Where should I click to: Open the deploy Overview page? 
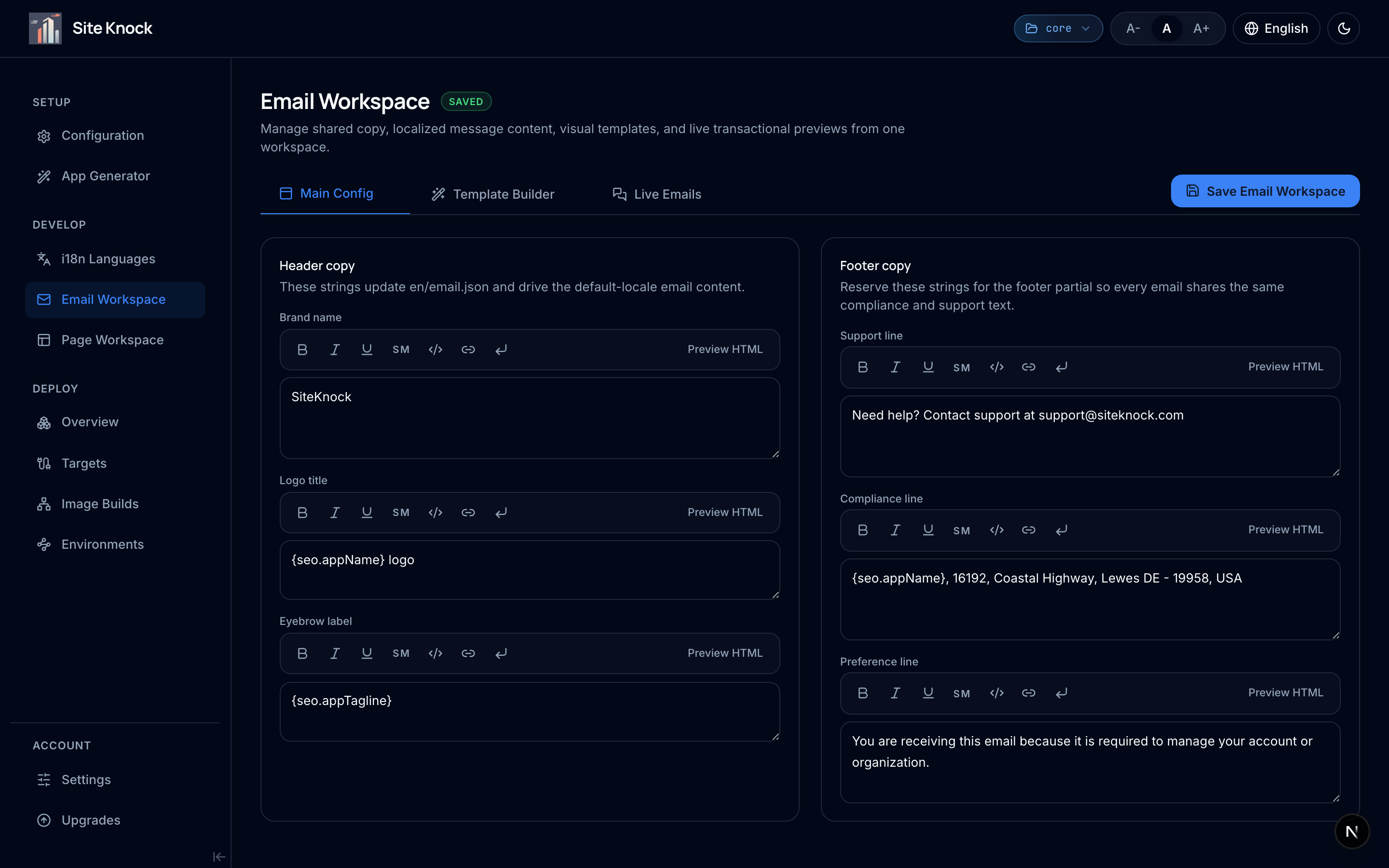pyautogui.click(x=115, y=422)
